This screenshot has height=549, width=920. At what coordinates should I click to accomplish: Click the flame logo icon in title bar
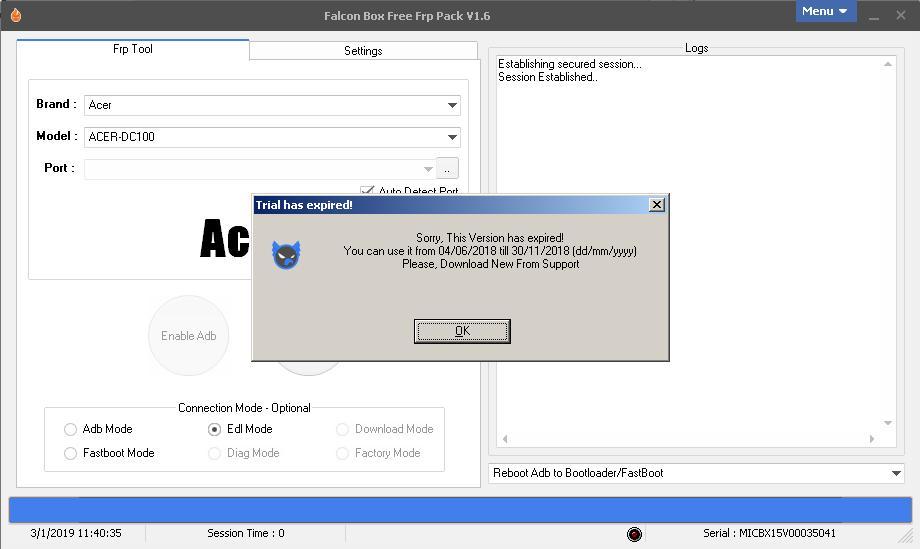[x=16, y=15]
